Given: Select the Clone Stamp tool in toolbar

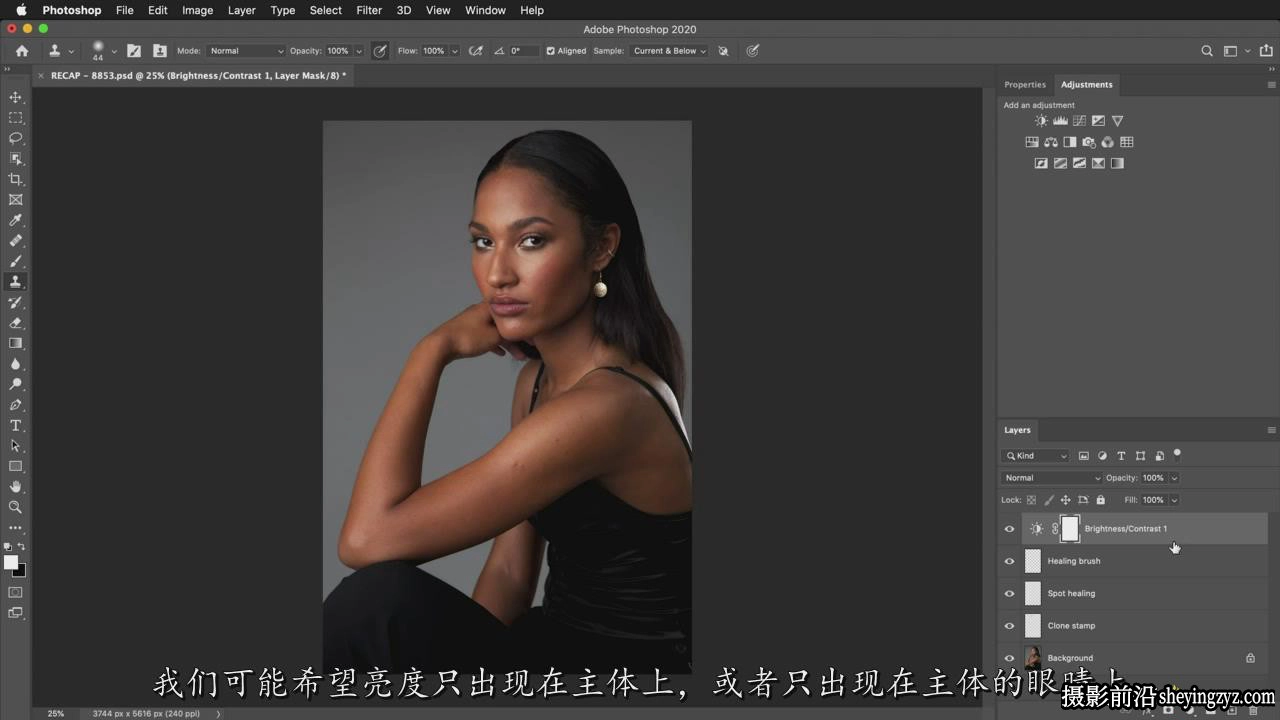Looking at the screenshot, I should point(15,282).
